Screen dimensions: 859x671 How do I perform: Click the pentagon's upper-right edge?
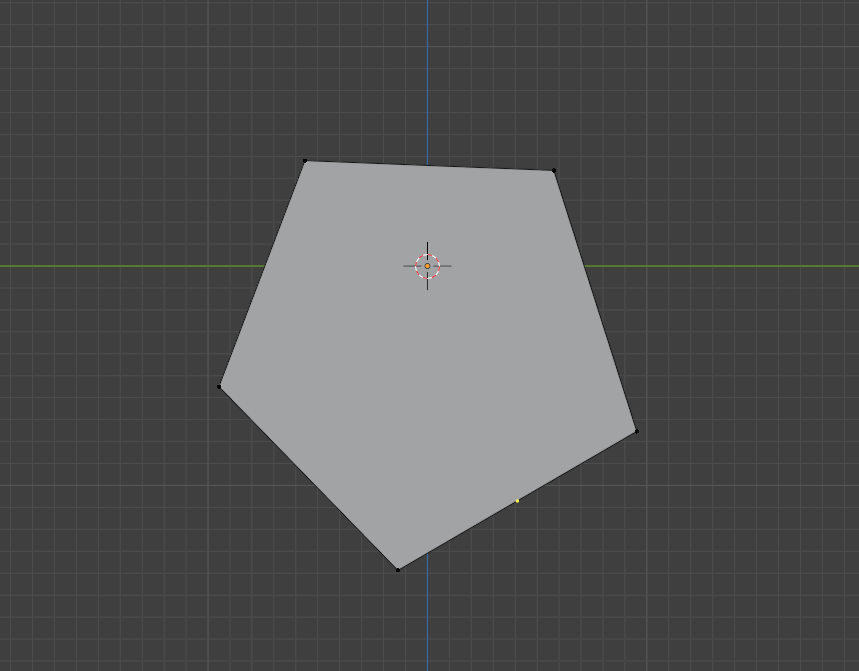595,301
